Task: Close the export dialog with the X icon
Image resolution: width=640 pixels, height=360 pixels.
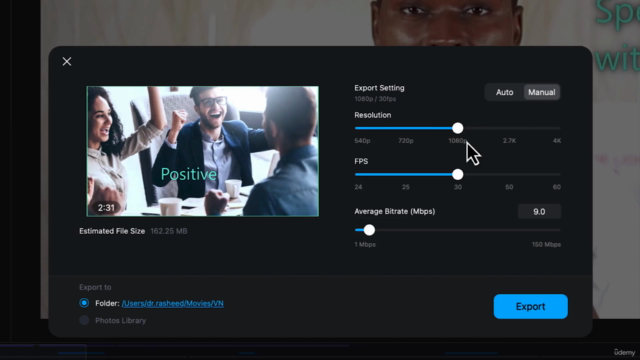Action: (x=67, y=62)
